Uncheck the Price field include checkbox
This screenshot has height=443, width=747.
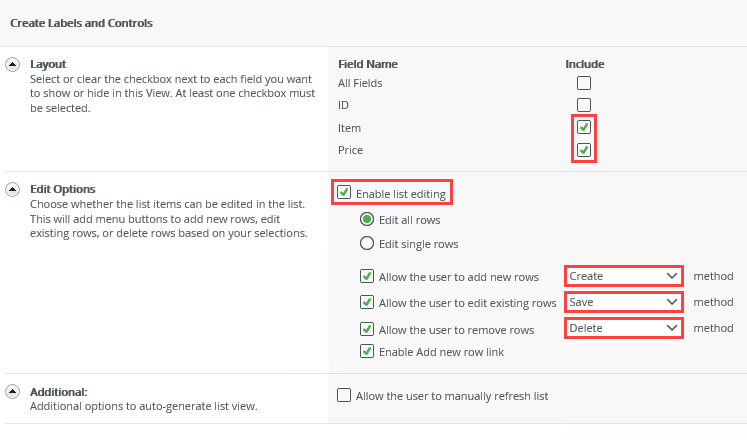[584, 151]
